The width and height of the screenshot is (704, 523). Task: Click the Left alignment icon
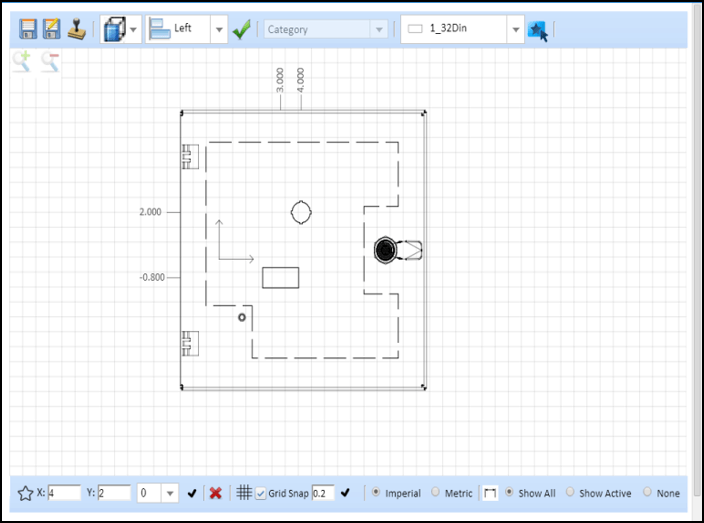tap(159, 29)
